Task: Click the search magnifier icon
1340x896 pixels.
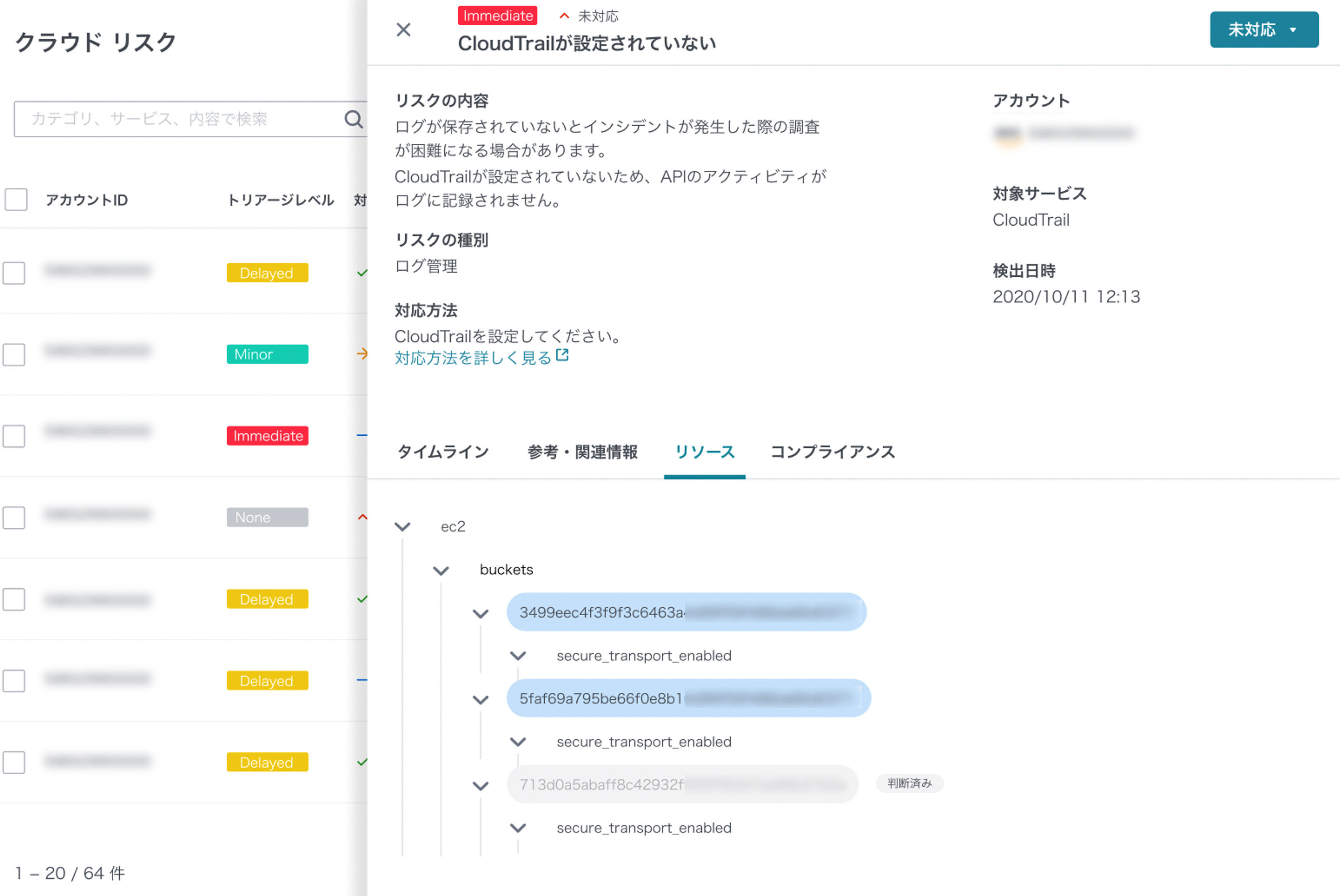Action: click(x=354, y=119)
